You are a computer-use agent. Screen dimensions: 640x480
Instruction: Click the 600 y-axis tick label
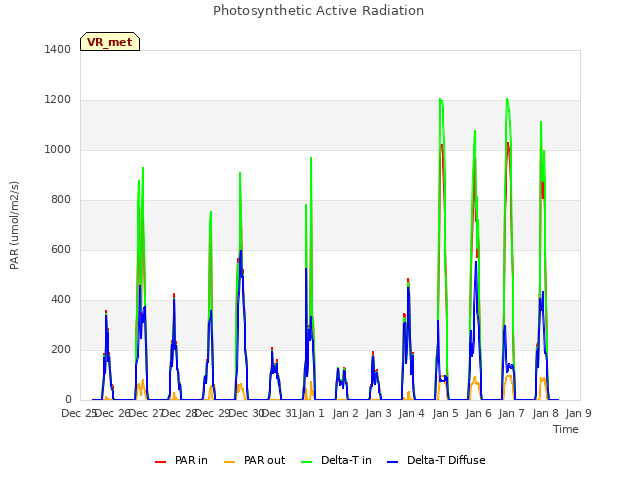coord(61,249)
